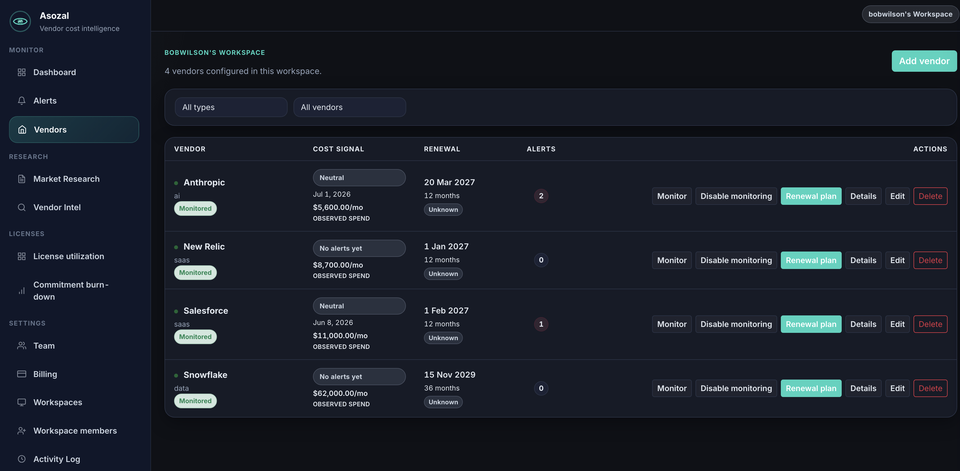960x471 pixels.
Task: Click the Vendor Intel search icon
Action: pos(21,208)
